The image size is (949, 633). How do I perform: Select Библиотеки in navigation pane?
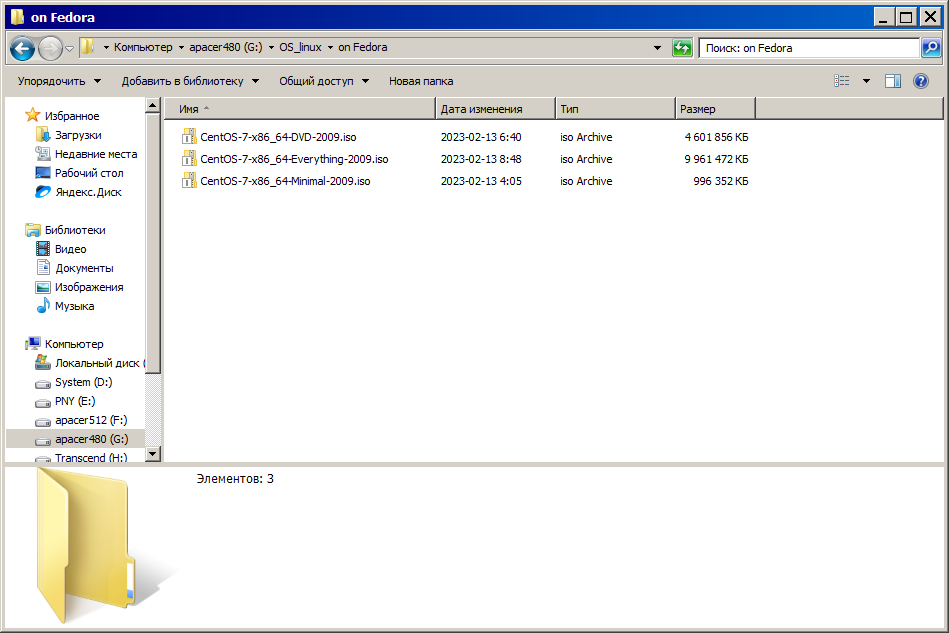pos(74,230)
